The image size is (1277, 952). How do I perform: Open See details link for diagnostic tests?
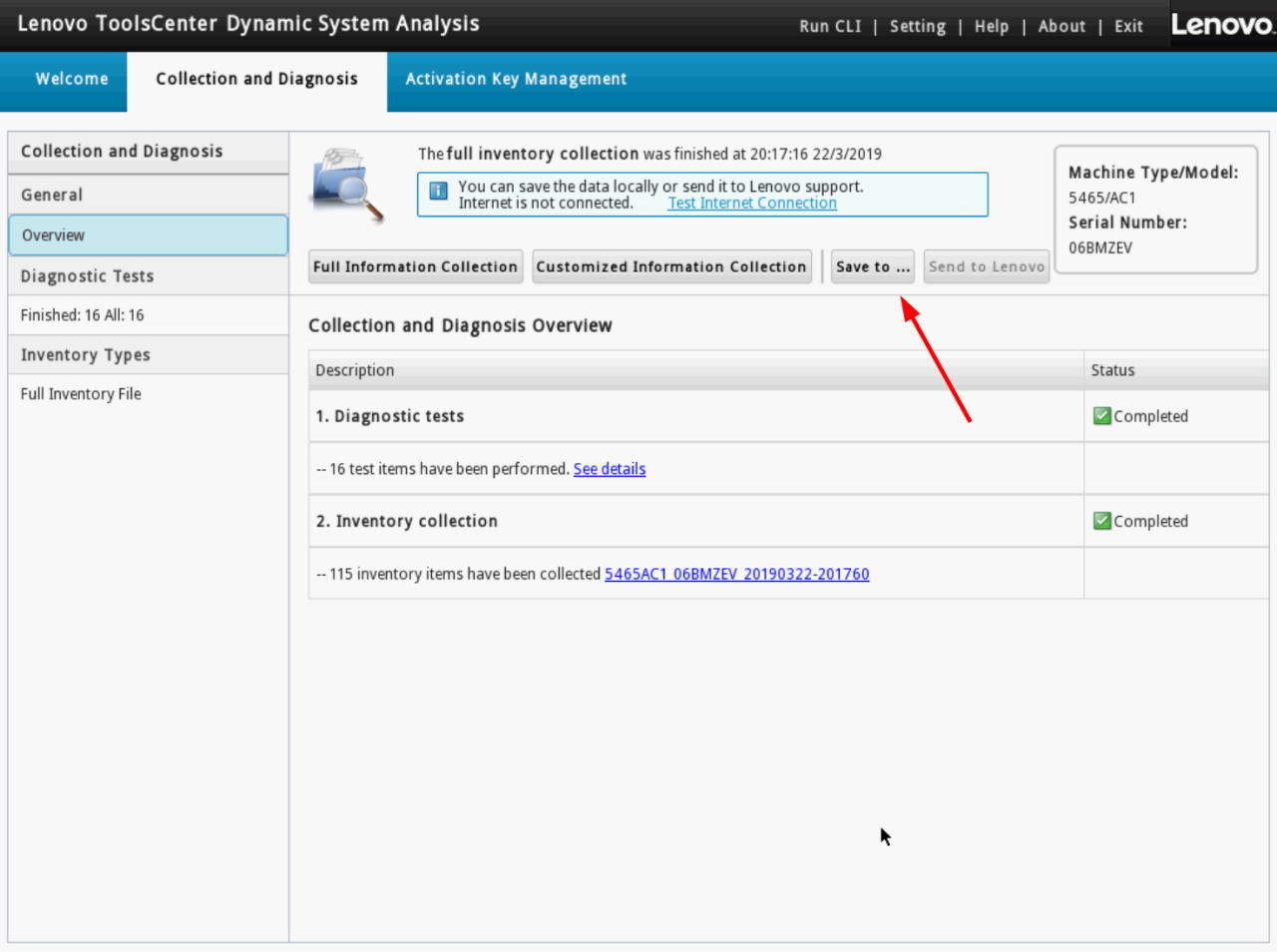coord(610,469)
